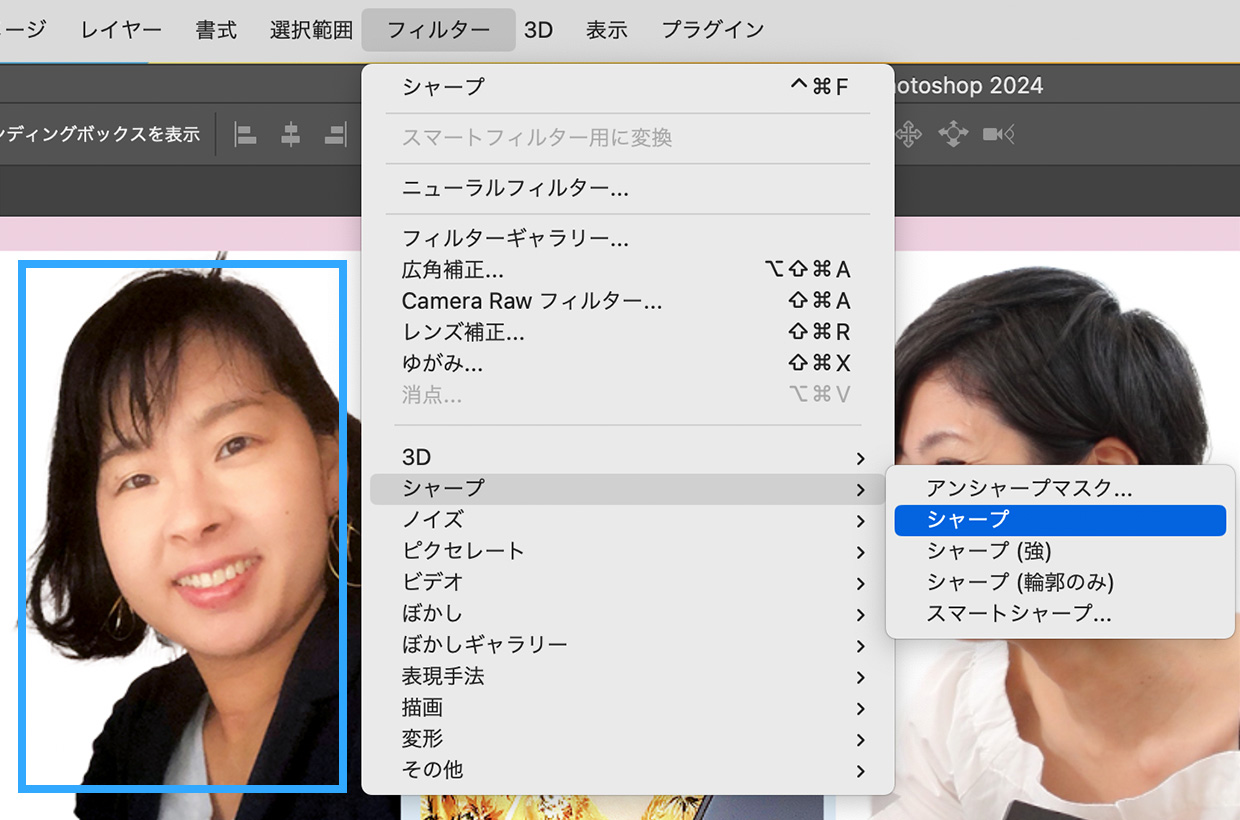Click the align left edges icon
Image resolution: width=1240 pixels, height=820 pixels.
pyautogui.click(x=245, y=134)
